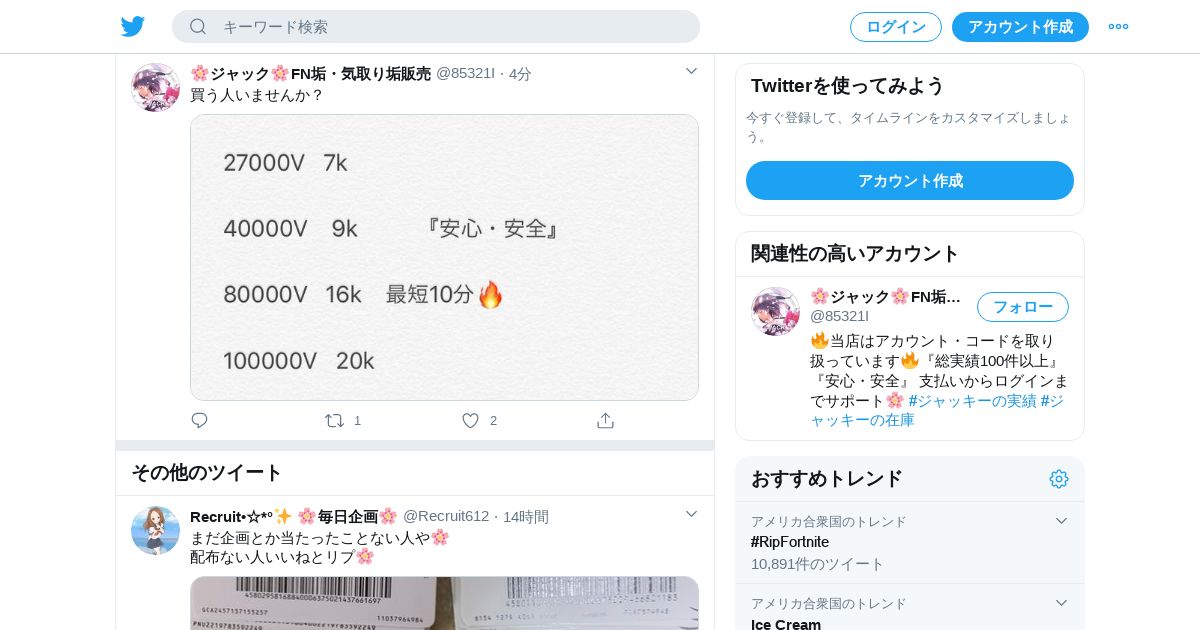1200x630 pixels.
Task: Click the ログイン button
Action: pyautogui.click(x=896, y=27)
